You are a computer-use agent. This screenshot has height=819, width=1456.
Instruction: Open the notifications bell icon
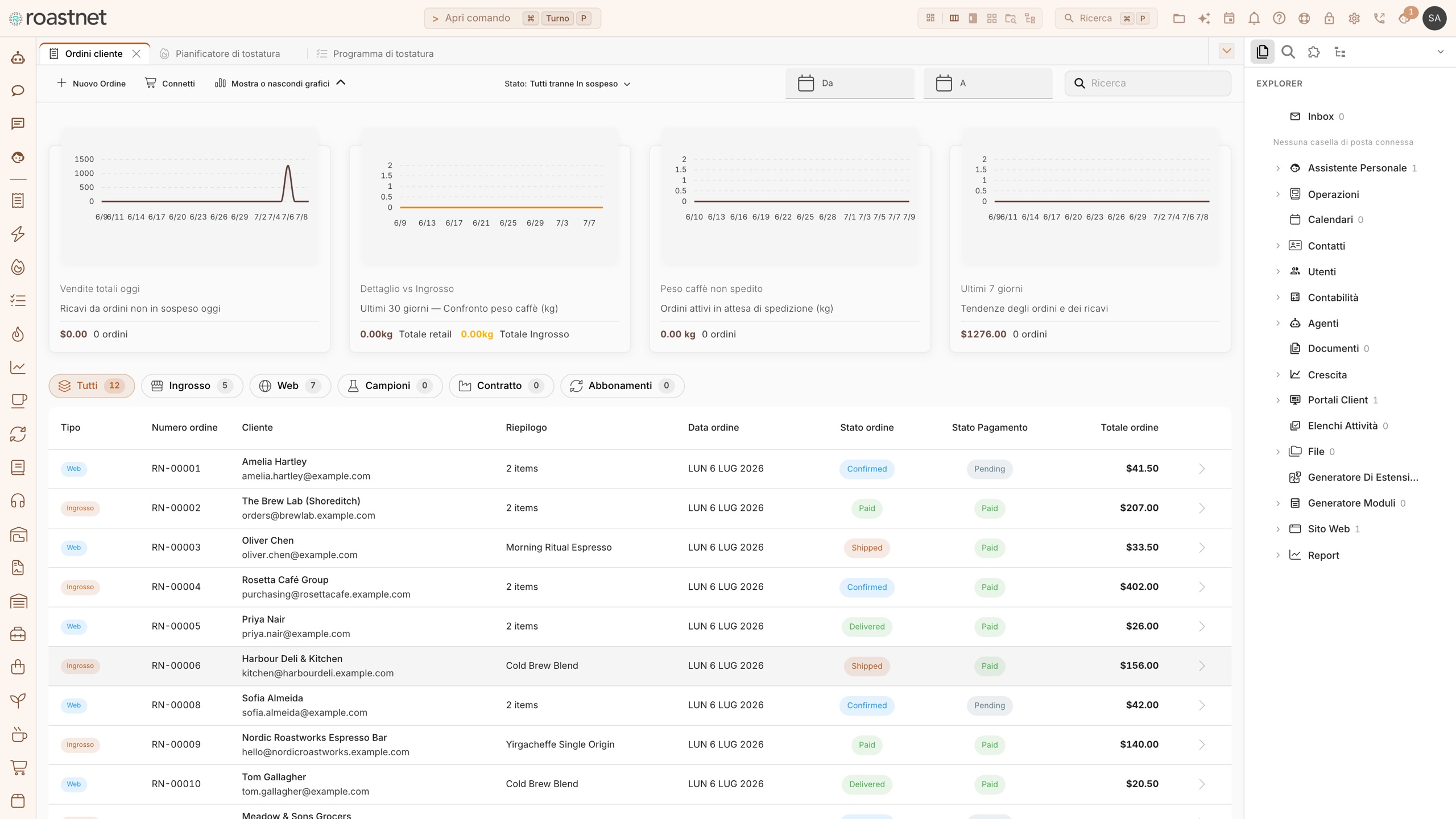1254,18
